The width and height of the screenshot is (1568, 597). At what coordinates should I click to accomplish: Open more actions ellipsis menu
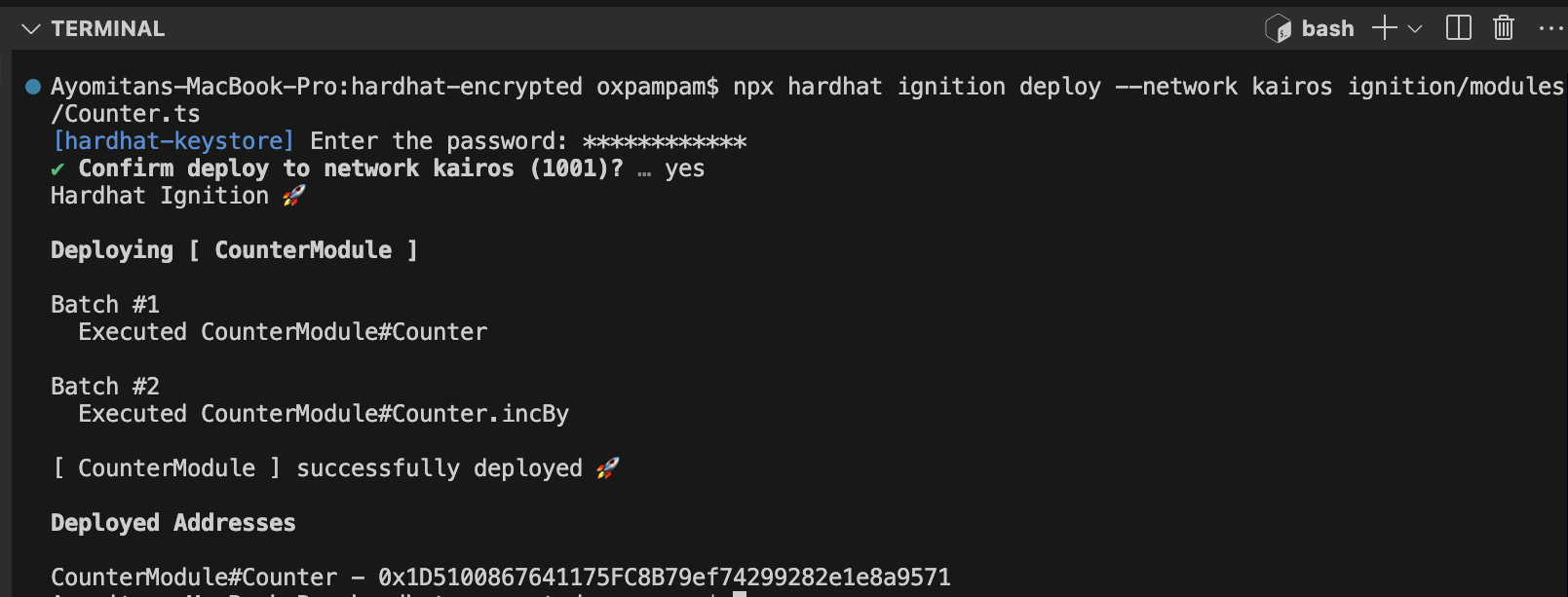(1550, 29)
